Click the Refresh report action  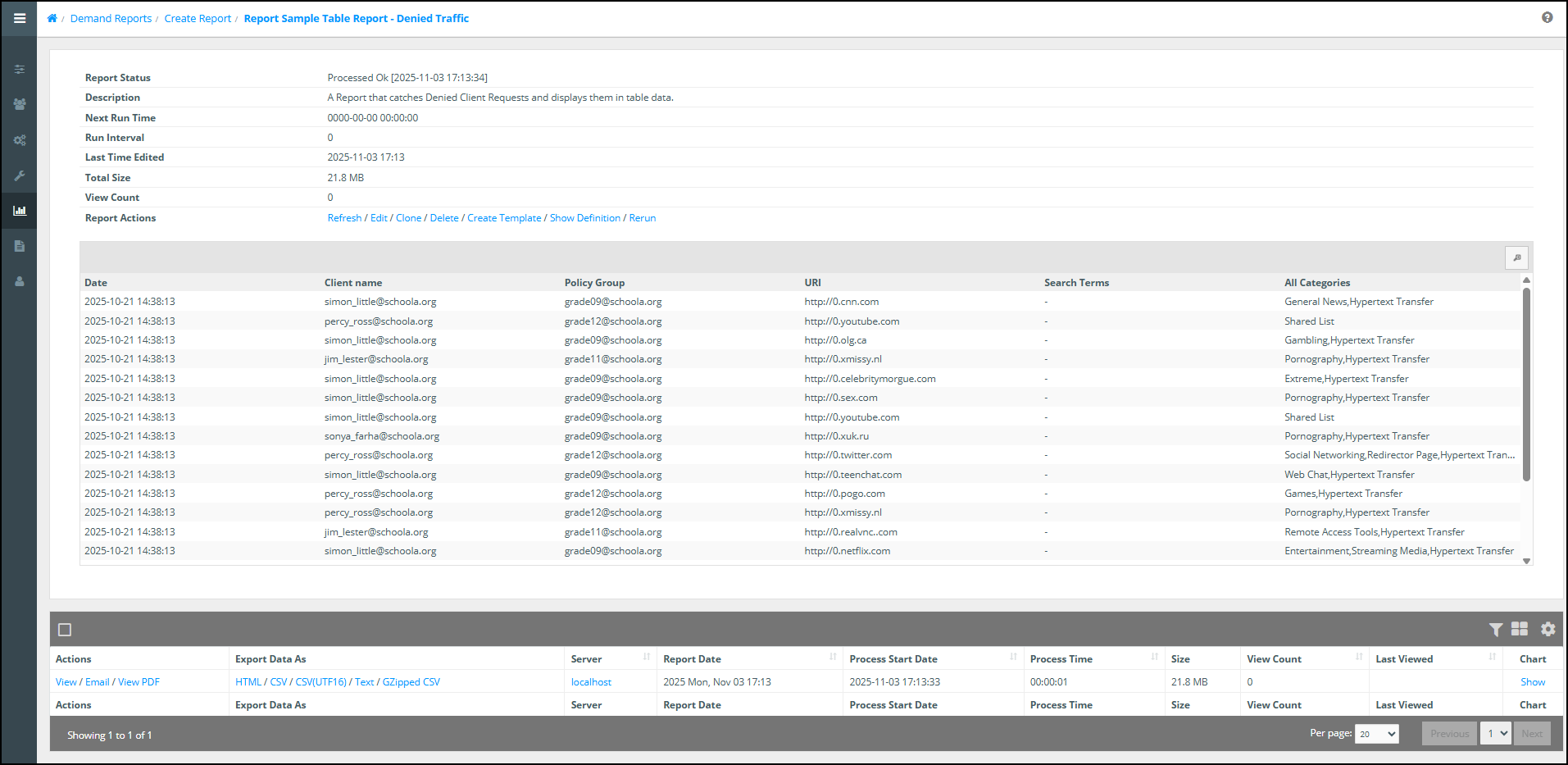coord(344,218)
